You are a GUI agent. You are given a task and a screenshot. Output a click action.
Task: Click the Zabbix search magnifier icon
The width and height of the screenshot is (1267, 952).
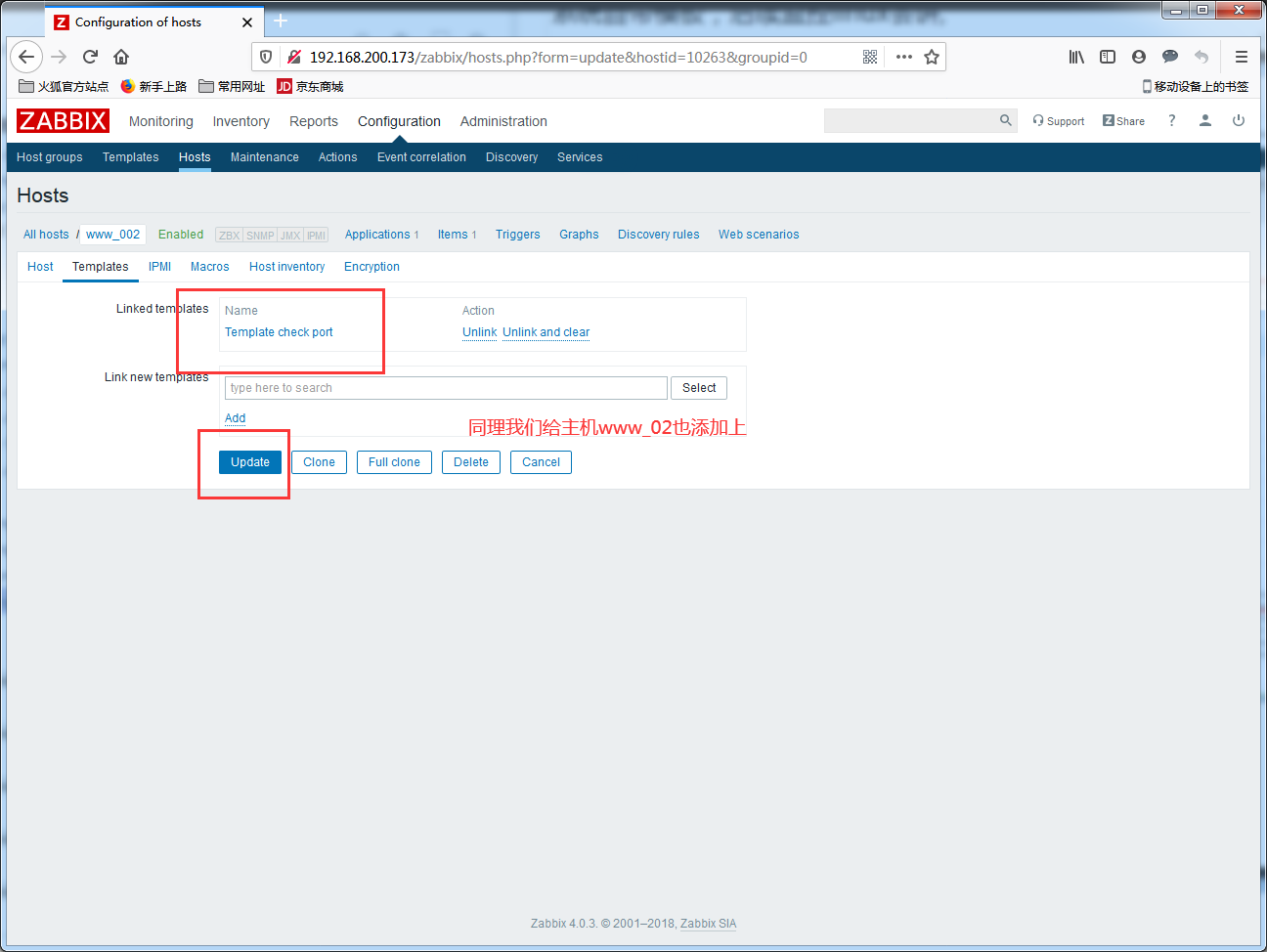pos(1006,120)
